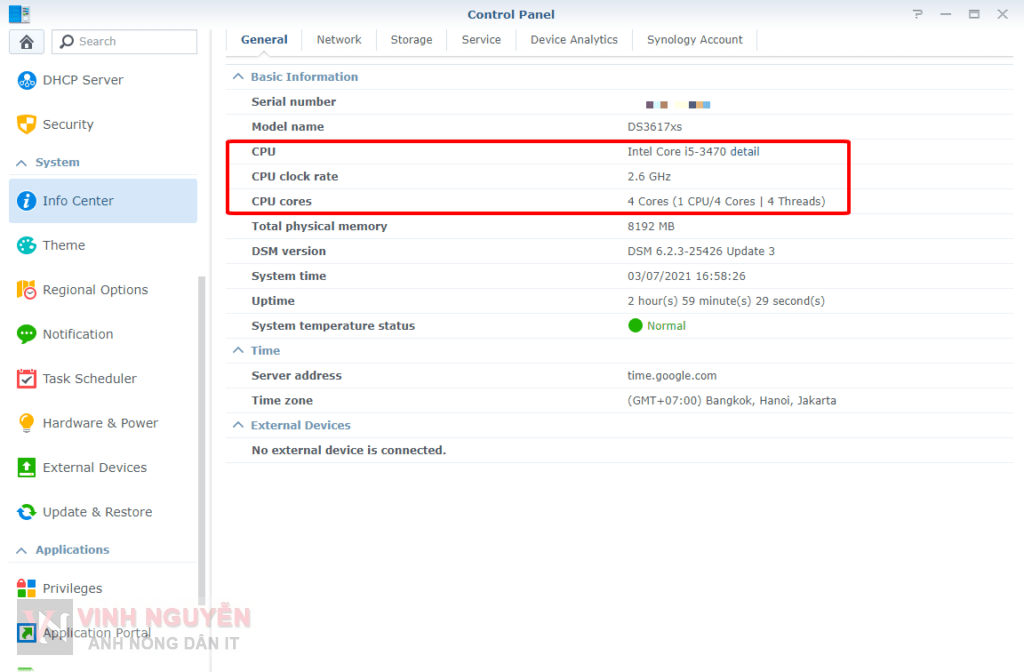Screen dimensions: 1024x672
Task: Collapse the External Devices section
Action: [x=238, y=425]
